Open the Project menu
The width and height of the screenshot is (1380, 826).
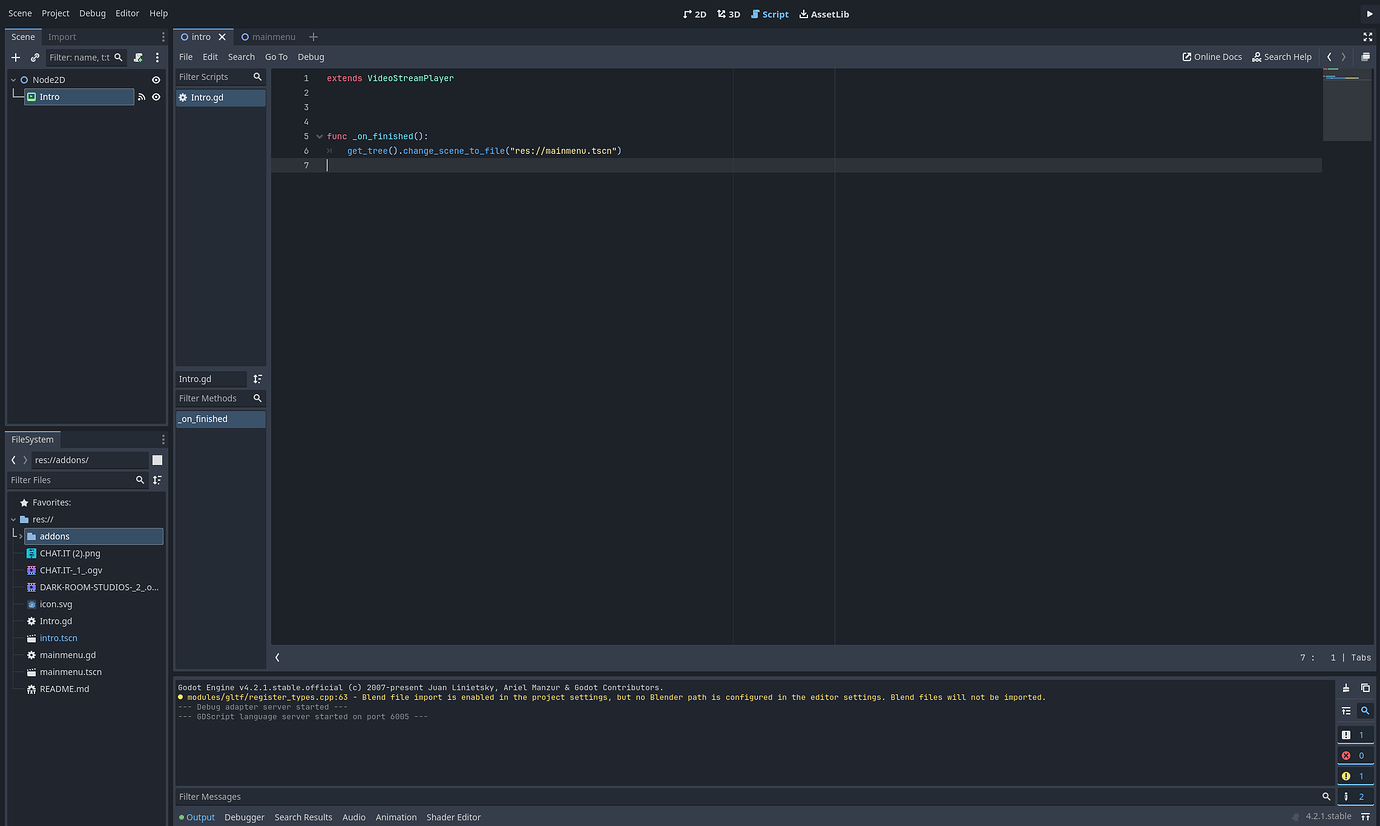55,14
